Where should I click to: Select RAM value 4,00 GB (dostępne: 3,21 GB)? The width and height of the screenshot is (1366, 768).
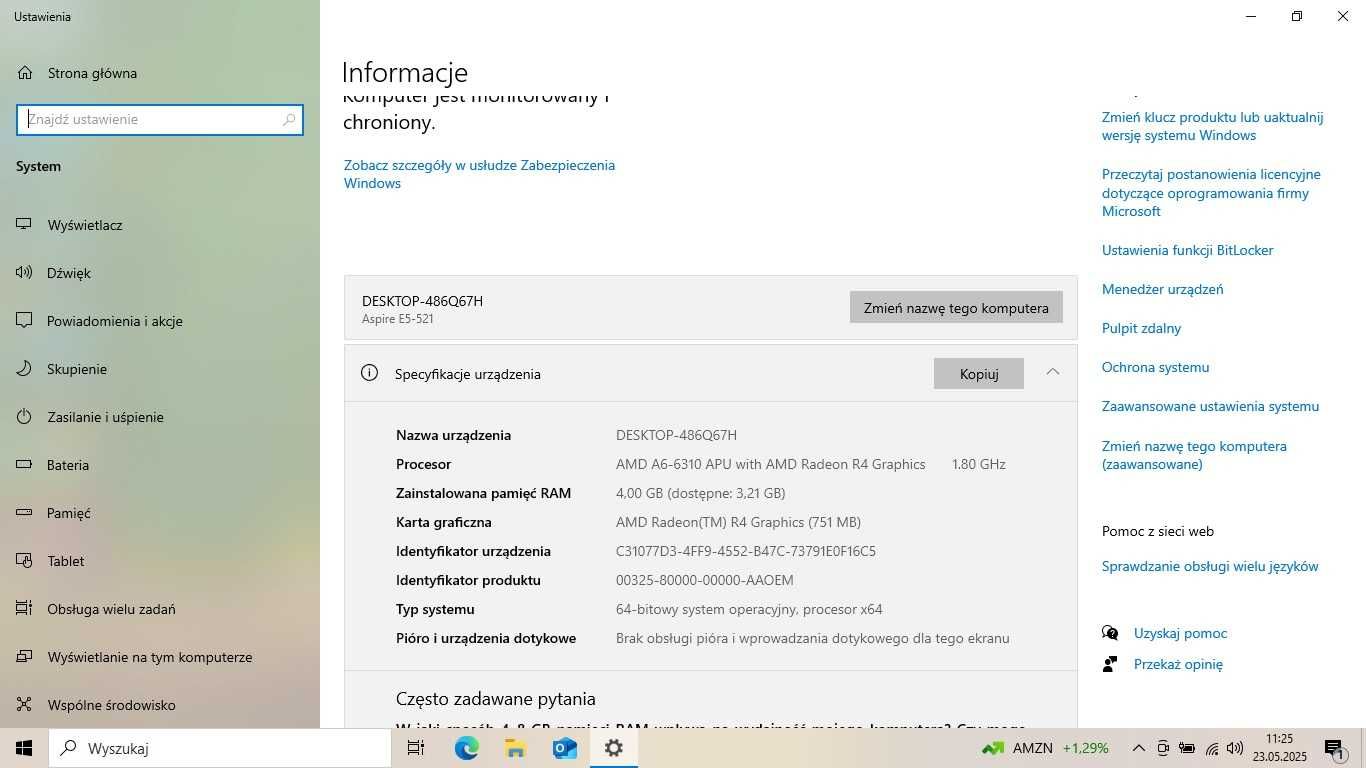700,493
